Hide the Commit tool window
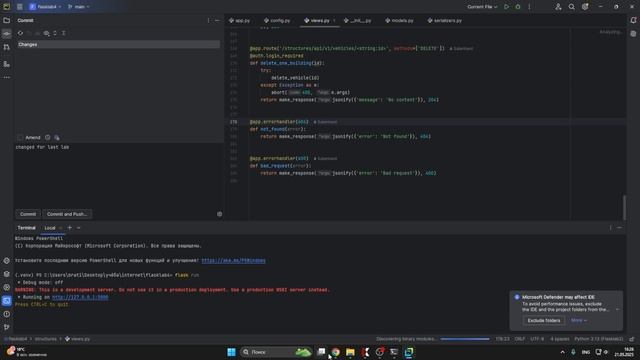Screen dimensions: 640x360 click(217, 20)
